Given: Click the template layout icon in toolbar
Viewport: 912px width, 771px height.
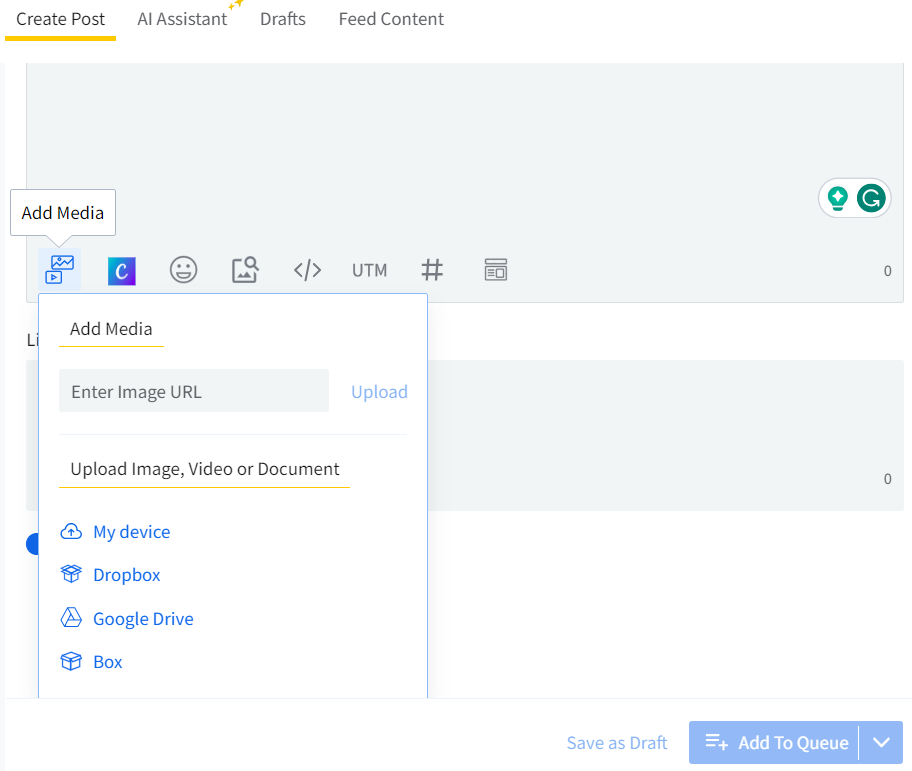Looking at the screenshot, I should [x=495, y=270].
